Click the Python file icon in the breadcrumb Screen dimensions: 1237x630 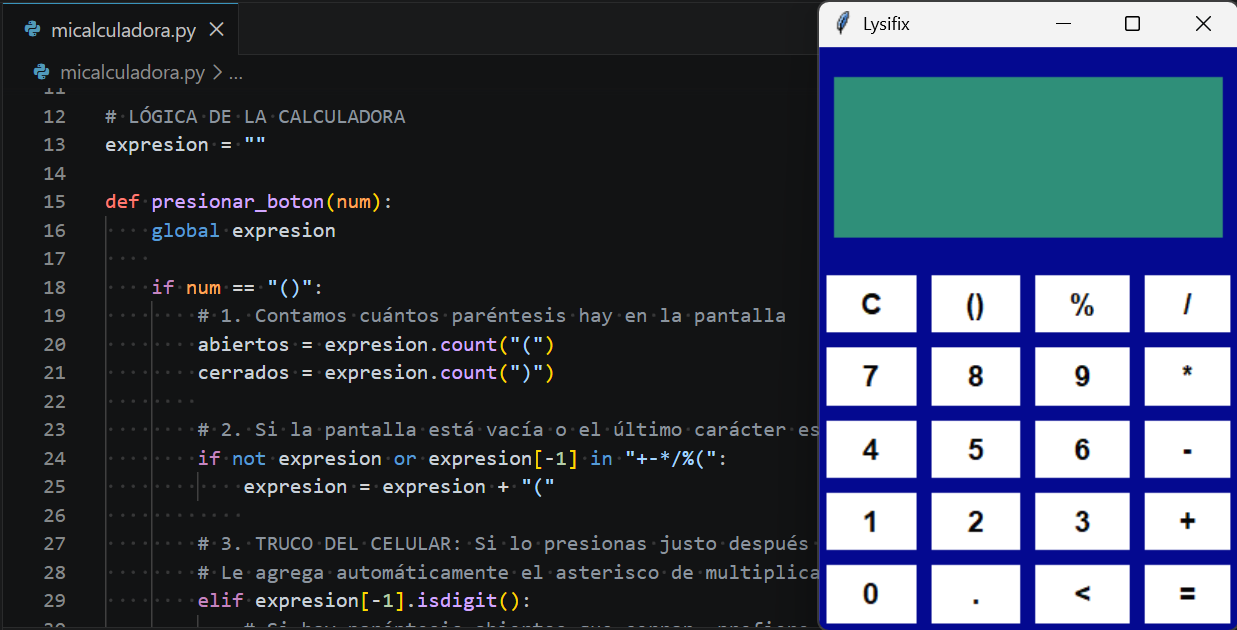click(41, 72)
